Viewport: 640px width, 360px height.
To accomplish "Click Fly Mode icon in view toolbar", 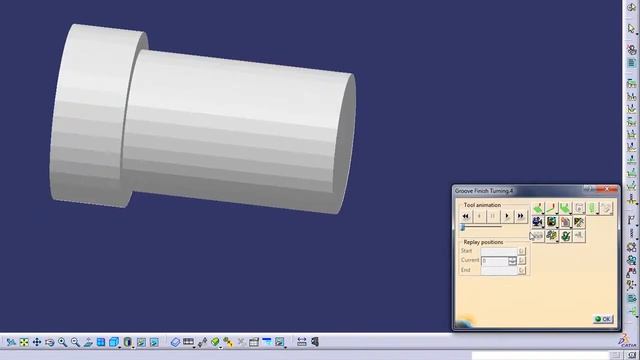I will (x=11, y=342).
